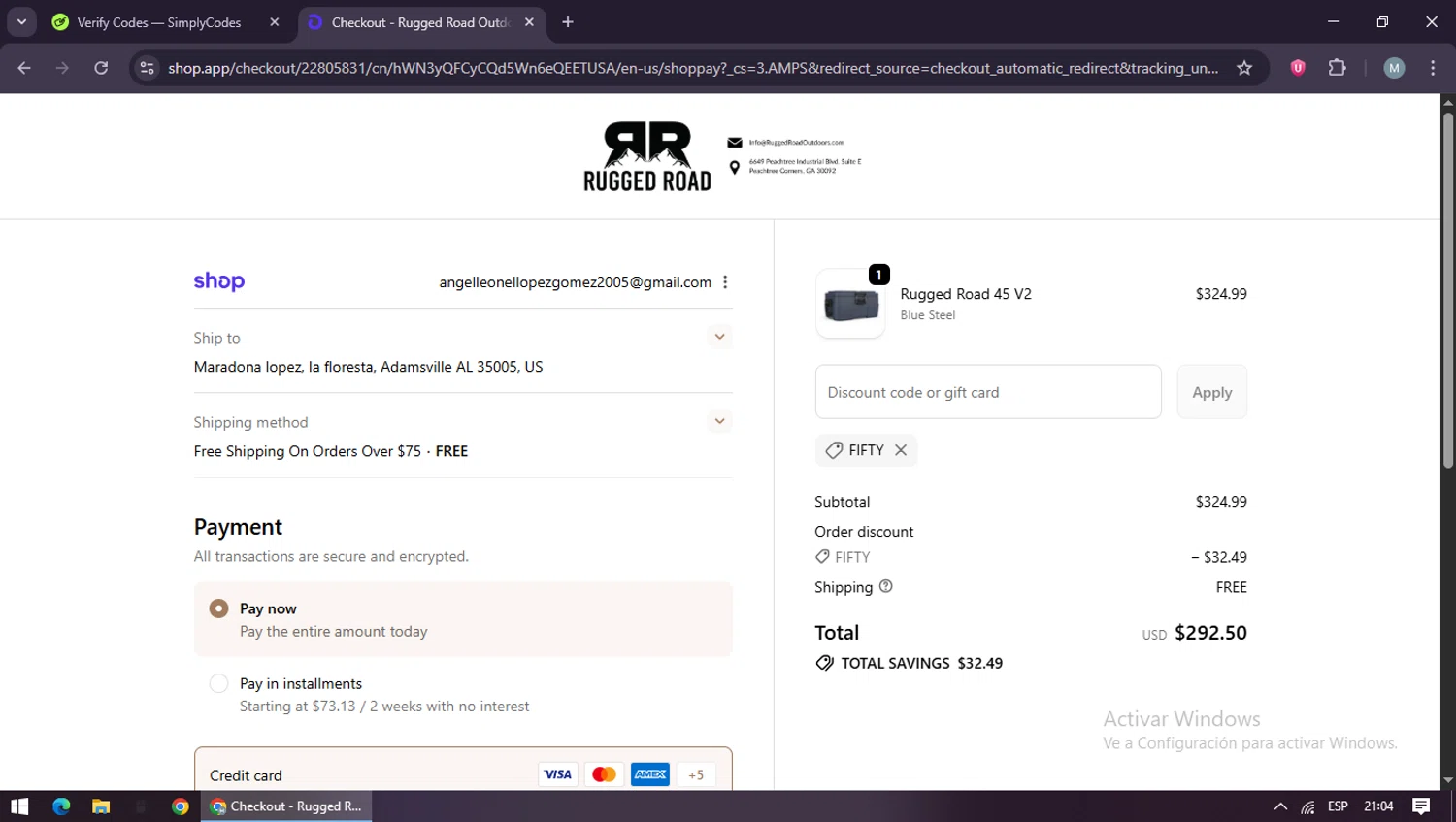Open account options three-dot menu beside email
Viewport: 1456px width, 822px height.
(725, 281)
